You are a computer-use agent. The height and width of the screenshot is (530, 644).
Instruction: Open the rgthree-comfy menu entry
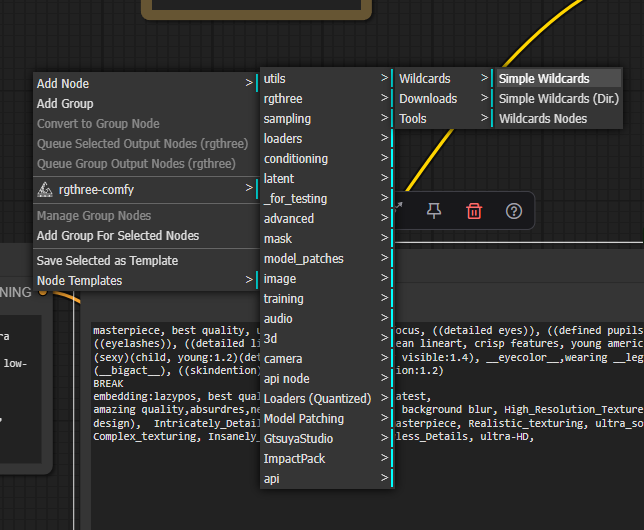click(145, 189)
